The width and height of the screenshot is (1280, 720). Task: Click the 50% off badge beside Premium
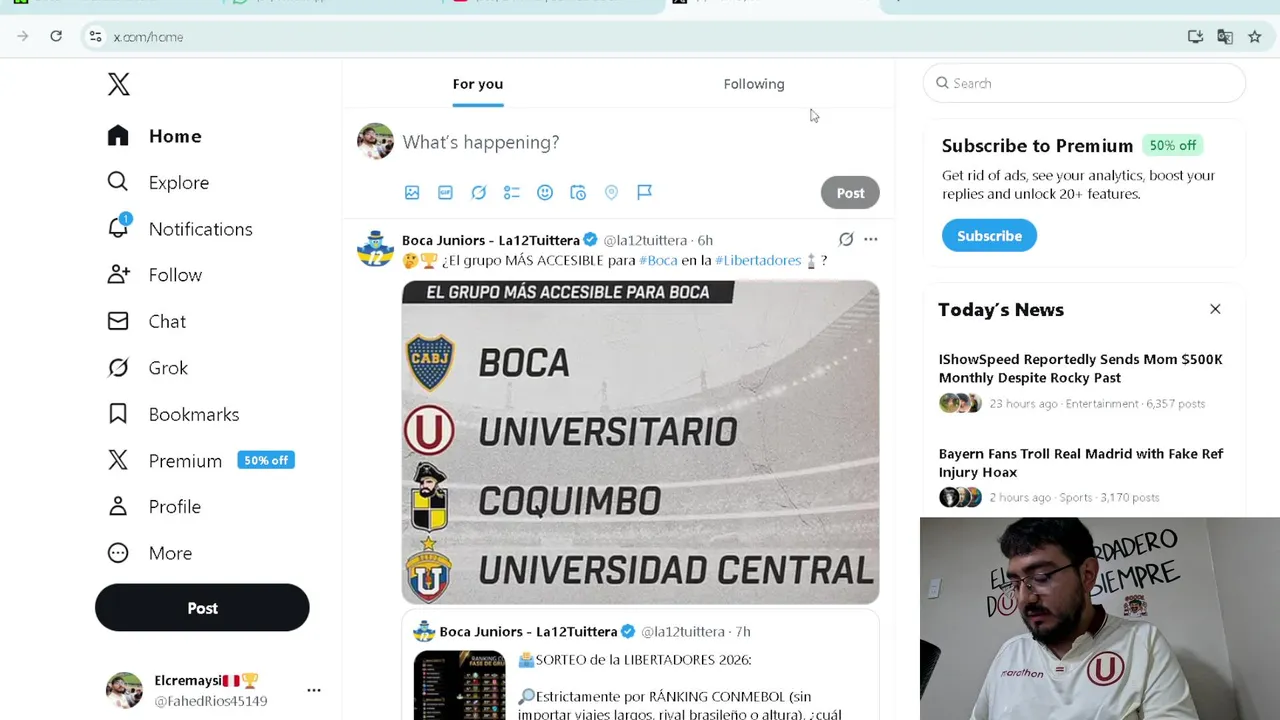pyautogui.click(x=266, y=460)
